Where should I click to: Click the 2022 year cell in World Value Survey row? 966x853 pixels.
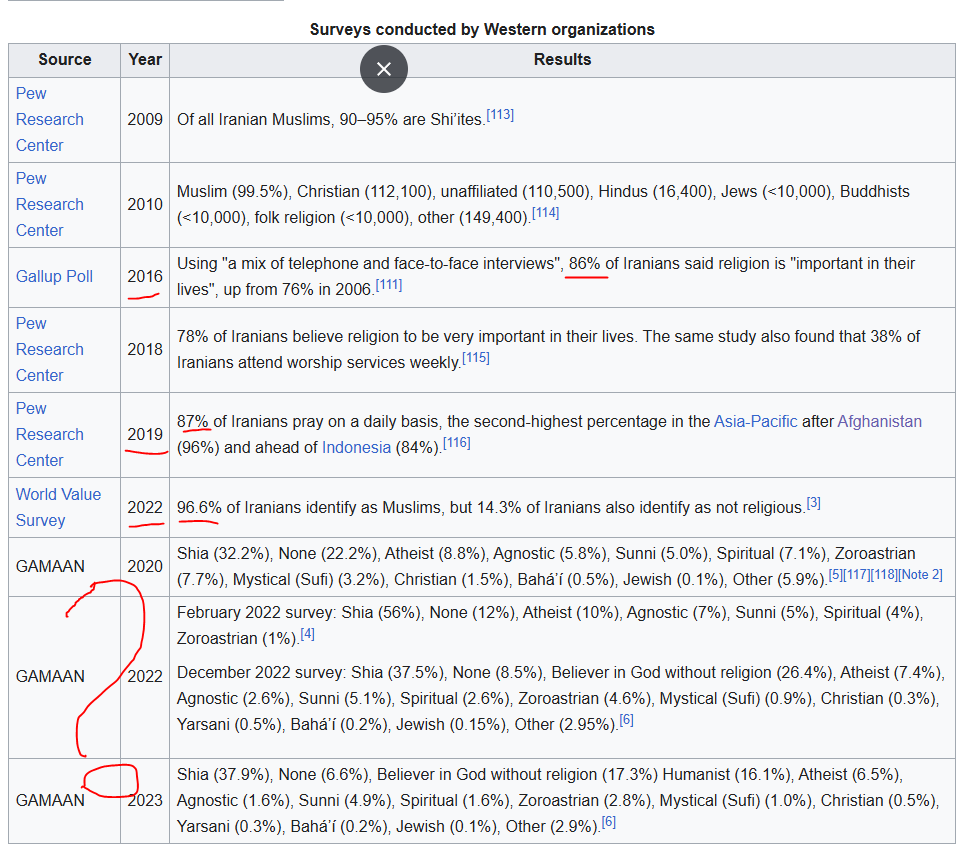(145, 507)
